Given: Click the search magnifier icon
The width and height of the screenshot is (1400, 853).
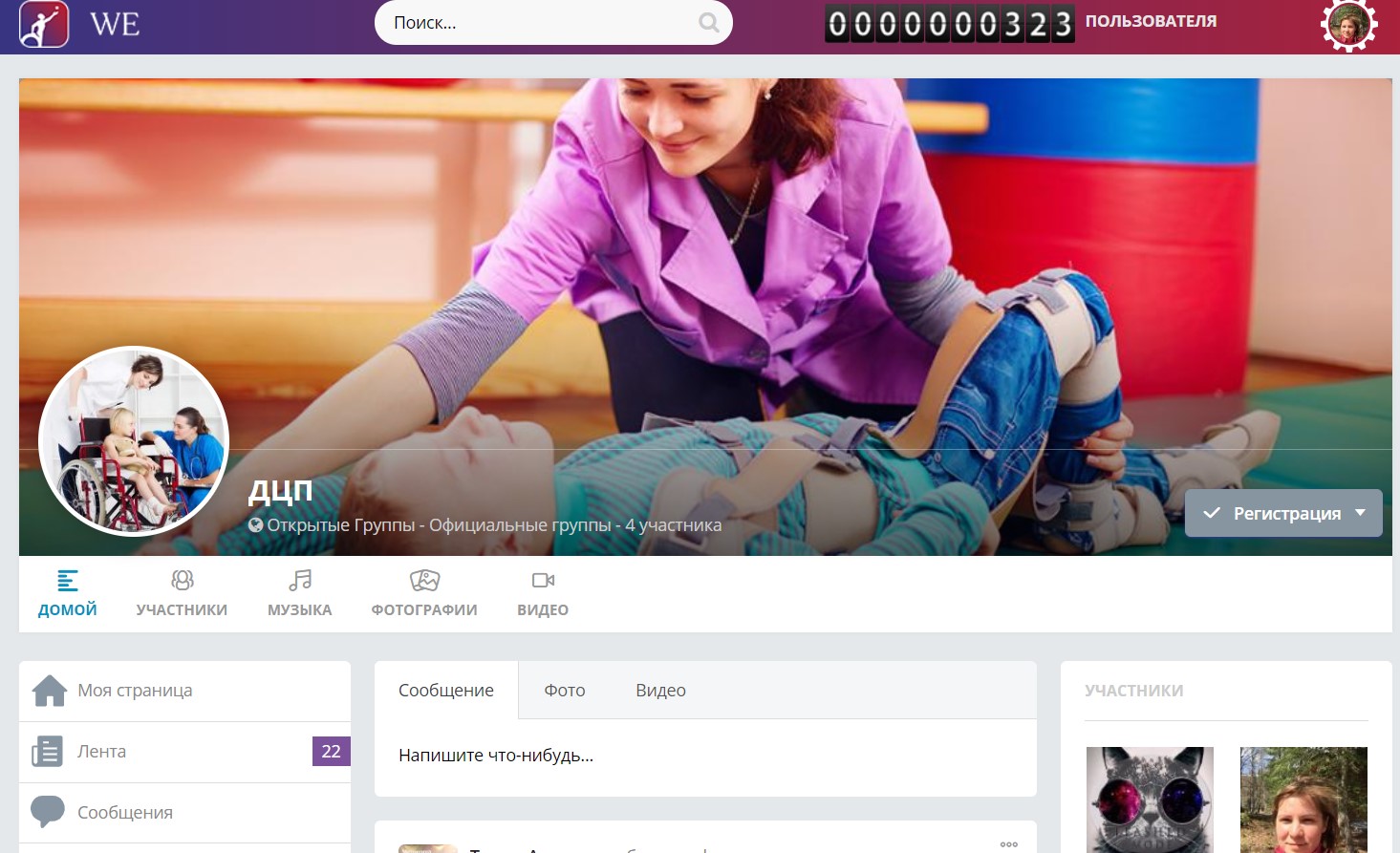Looking at the screenshot, I should point(708,23).
